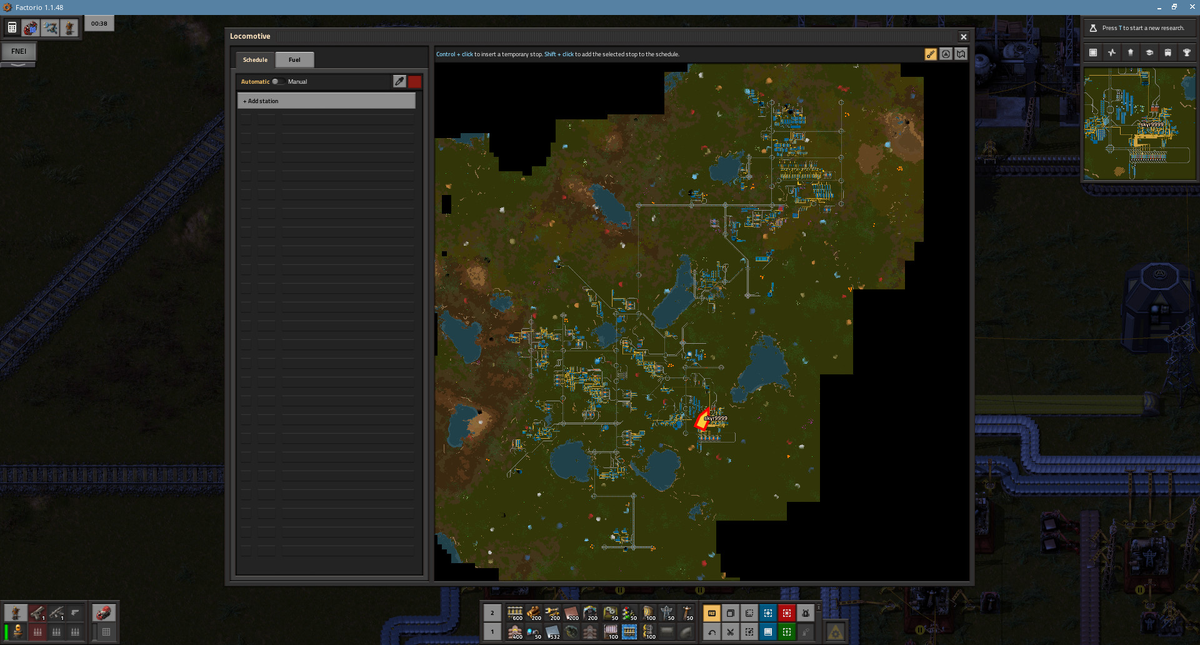
Task: Open the pulse-line statistics icon
Action: point(1112,52)
